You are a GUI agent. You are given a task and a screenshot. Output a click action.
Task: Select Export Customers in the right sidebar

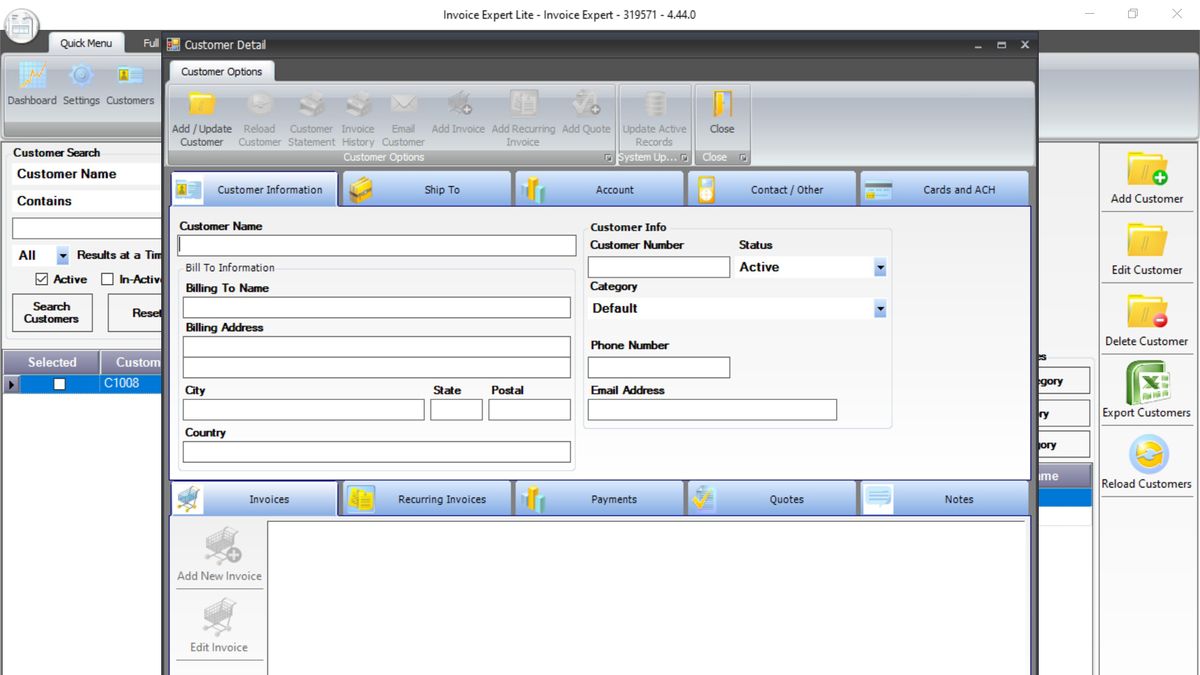coord(1146,390)
